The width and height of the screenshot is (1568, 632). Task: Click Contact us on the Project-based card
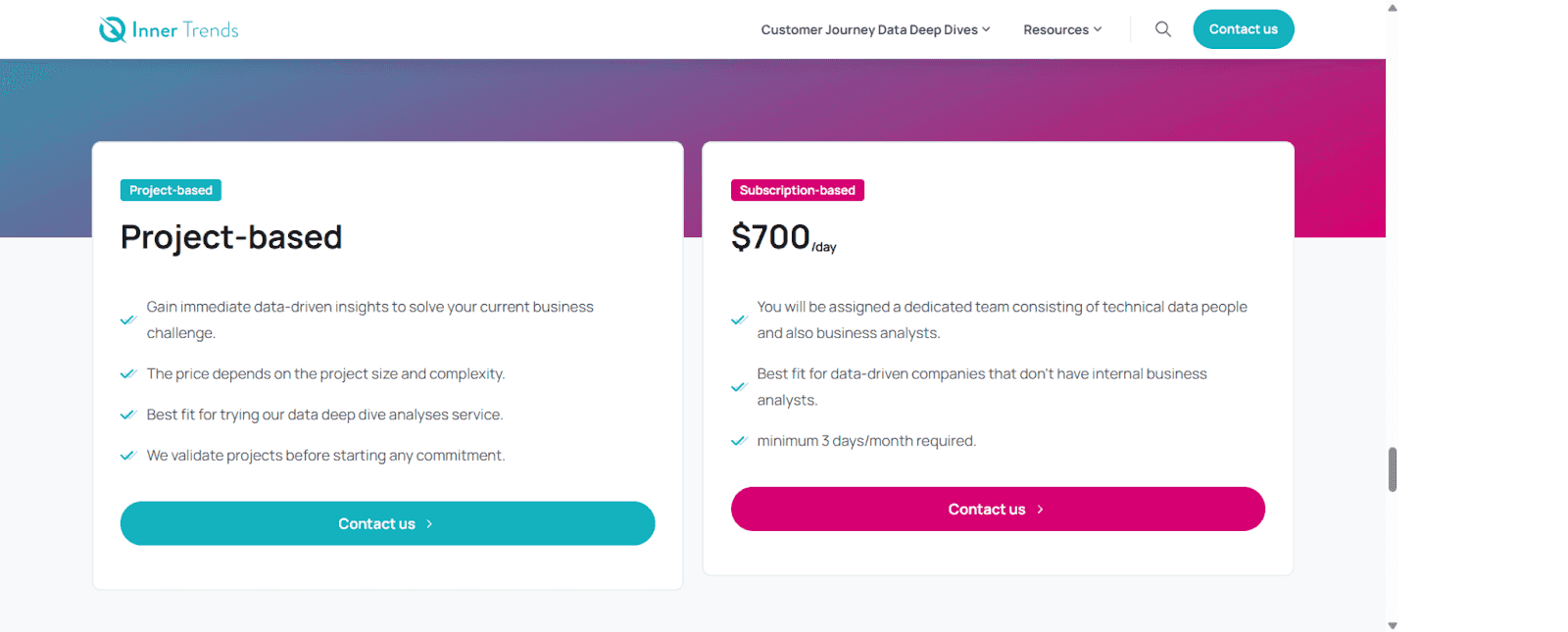click(x=387, y=523)
